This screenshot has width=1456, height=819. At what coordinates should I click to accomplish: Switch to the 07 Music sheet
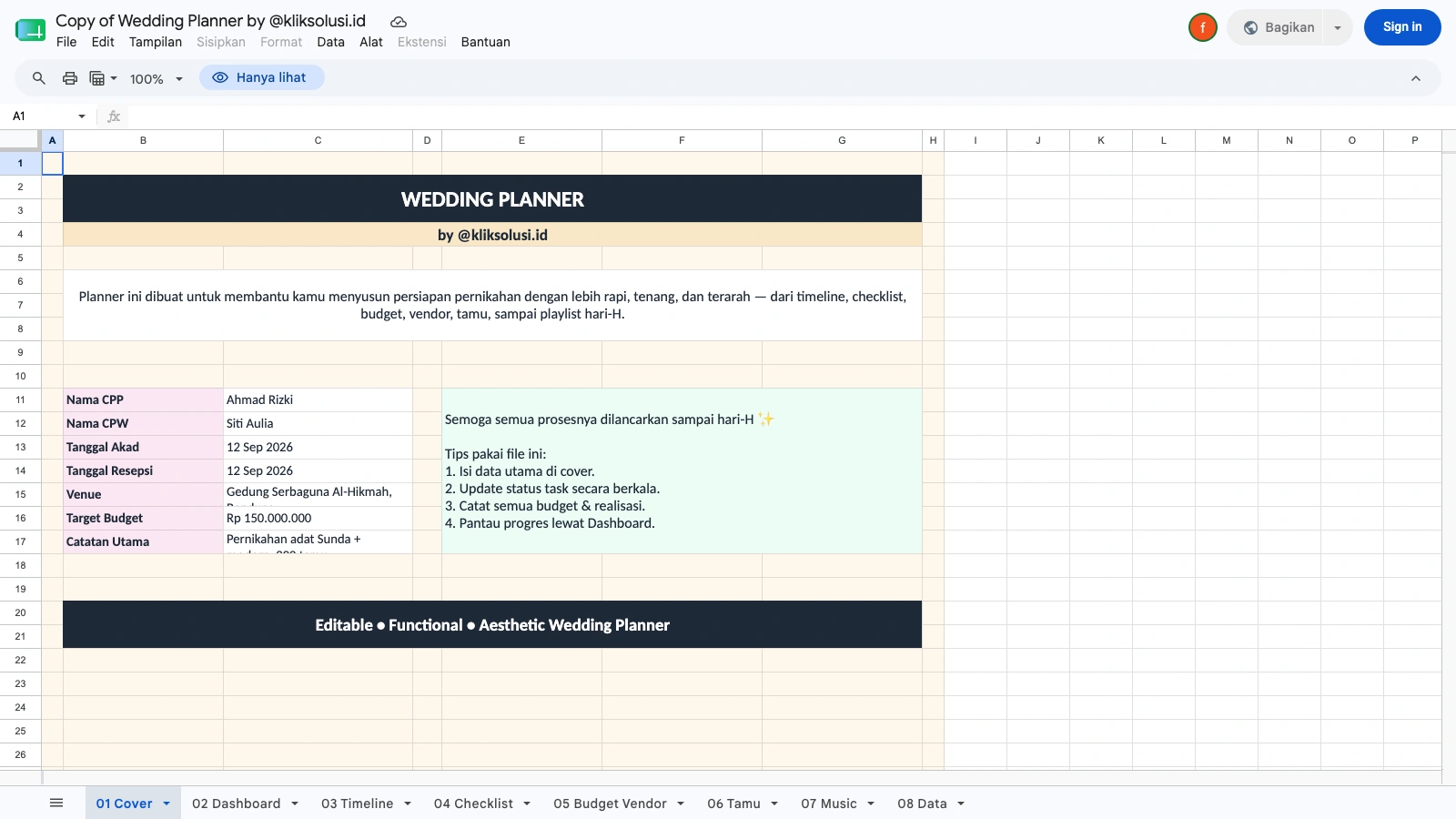pyautogui.click(x=829, y=804)
